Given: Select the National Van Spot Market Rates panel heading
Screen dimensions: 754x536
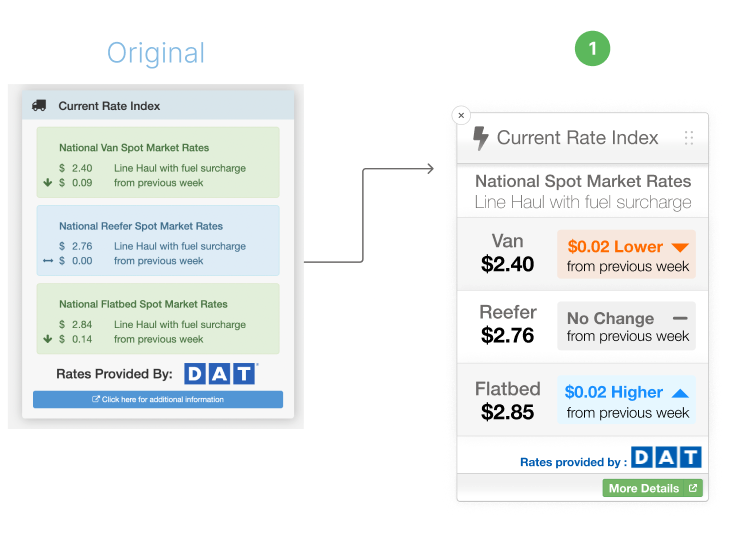Looking at the screenshot, I should pyautogui.click(x=134, y=148).
